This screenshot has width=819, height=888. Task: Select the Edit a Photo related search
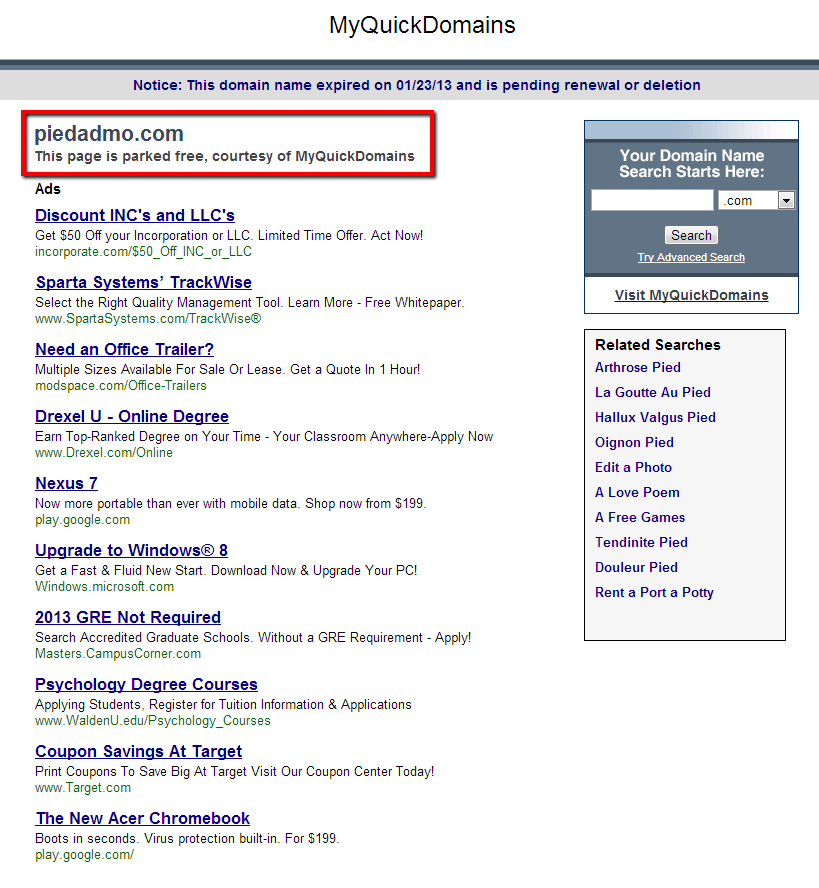[x=633, y=467]
